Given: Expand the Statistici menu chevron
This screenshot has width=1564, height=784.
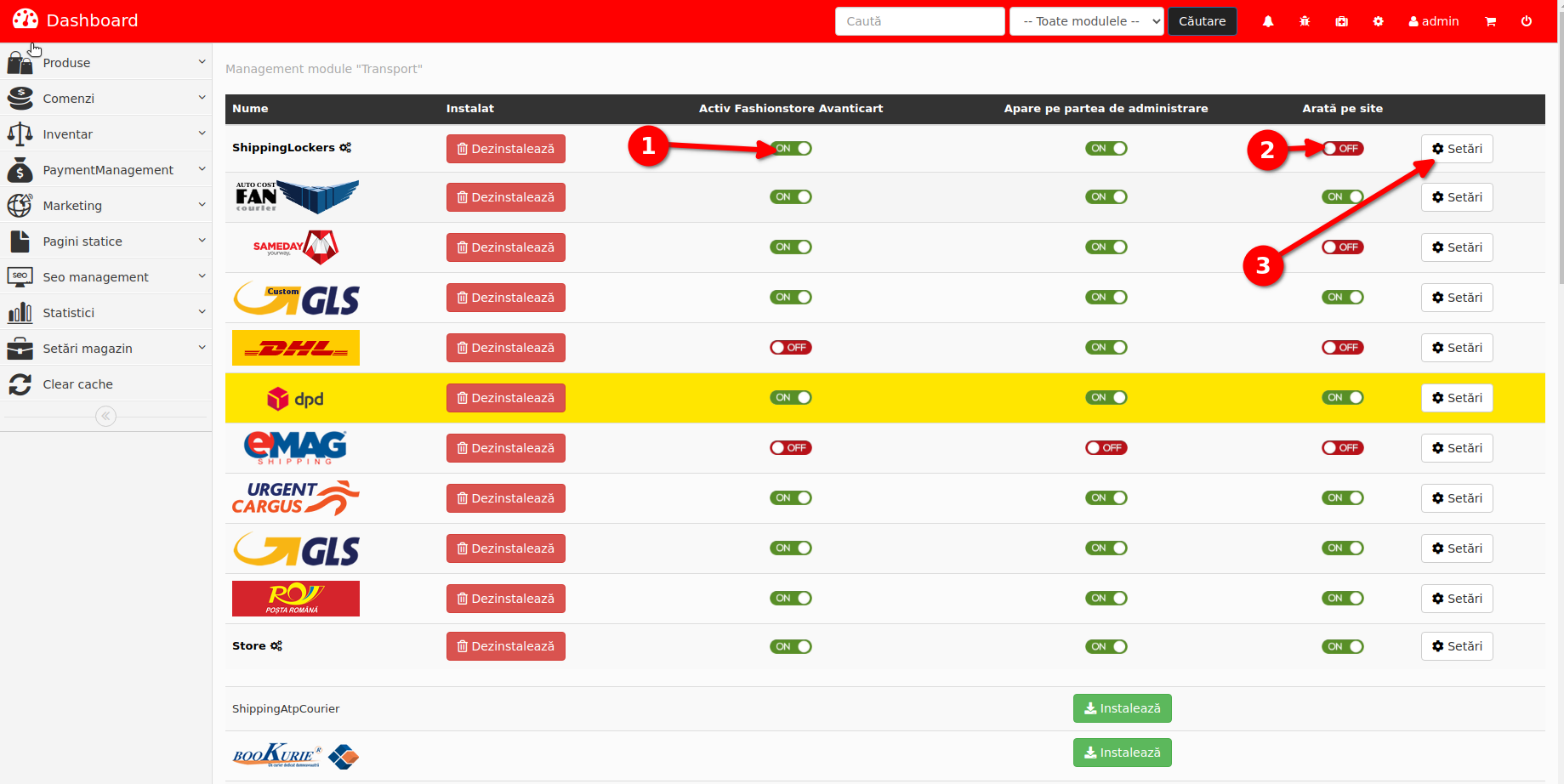Looking at the screenshot, I should pyautogui.click(x=202, y=311).
